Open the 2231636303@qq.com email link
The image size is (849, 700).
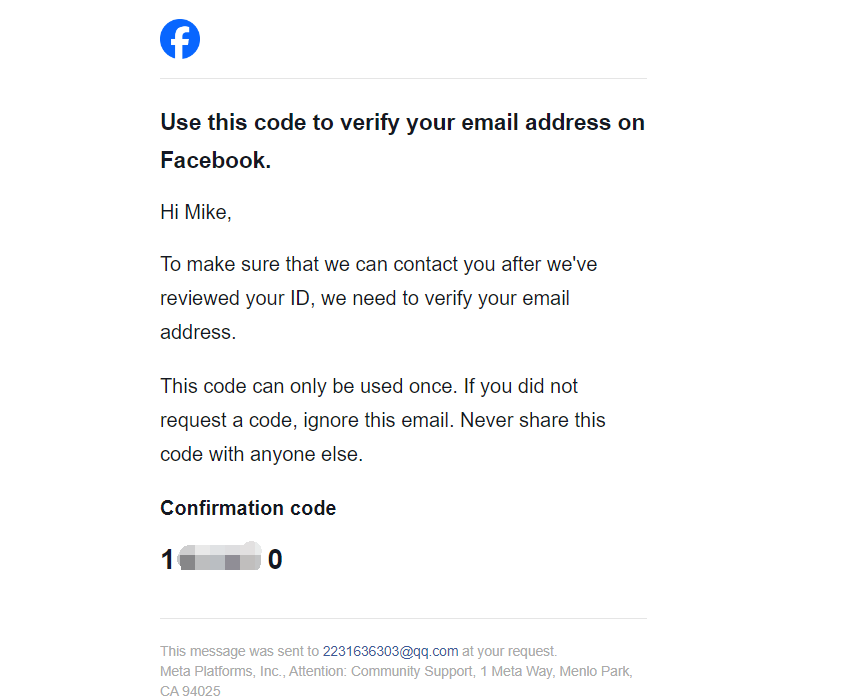pyautogui.click(x=390, y=651)
